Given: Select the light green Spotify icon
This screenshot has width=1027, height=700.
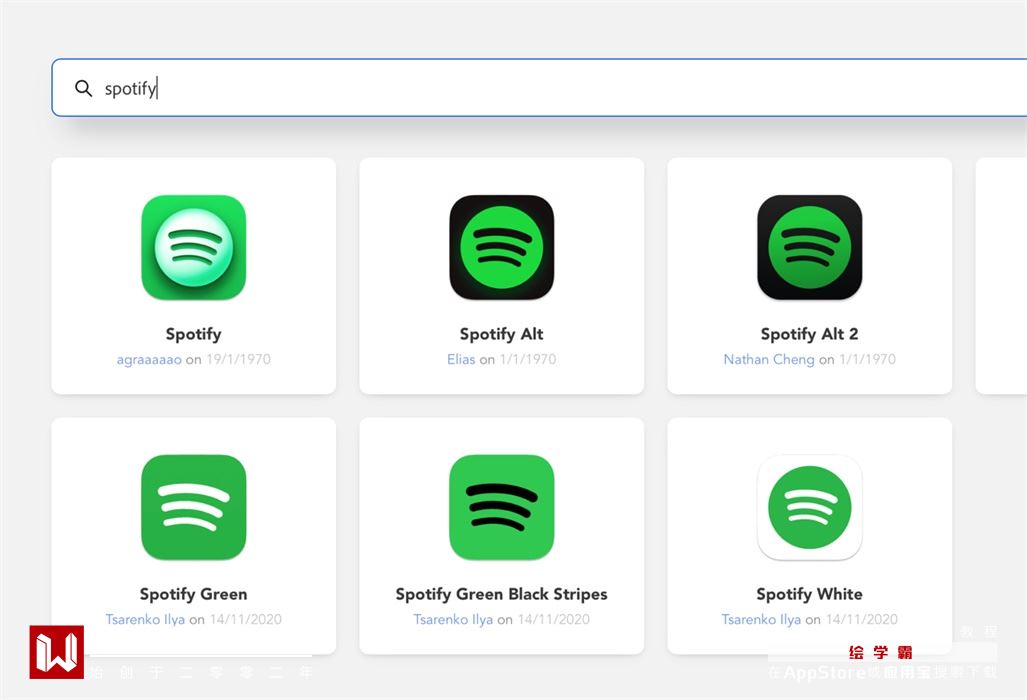Looking at the screenshot, I should (x=193, y=247).
